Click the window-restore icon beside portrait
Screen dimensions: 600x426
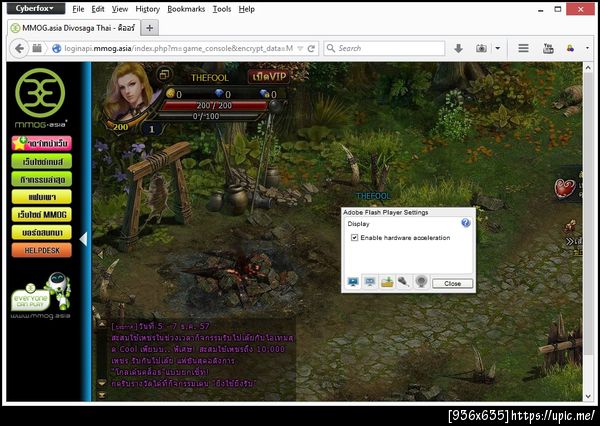(165, 74)
